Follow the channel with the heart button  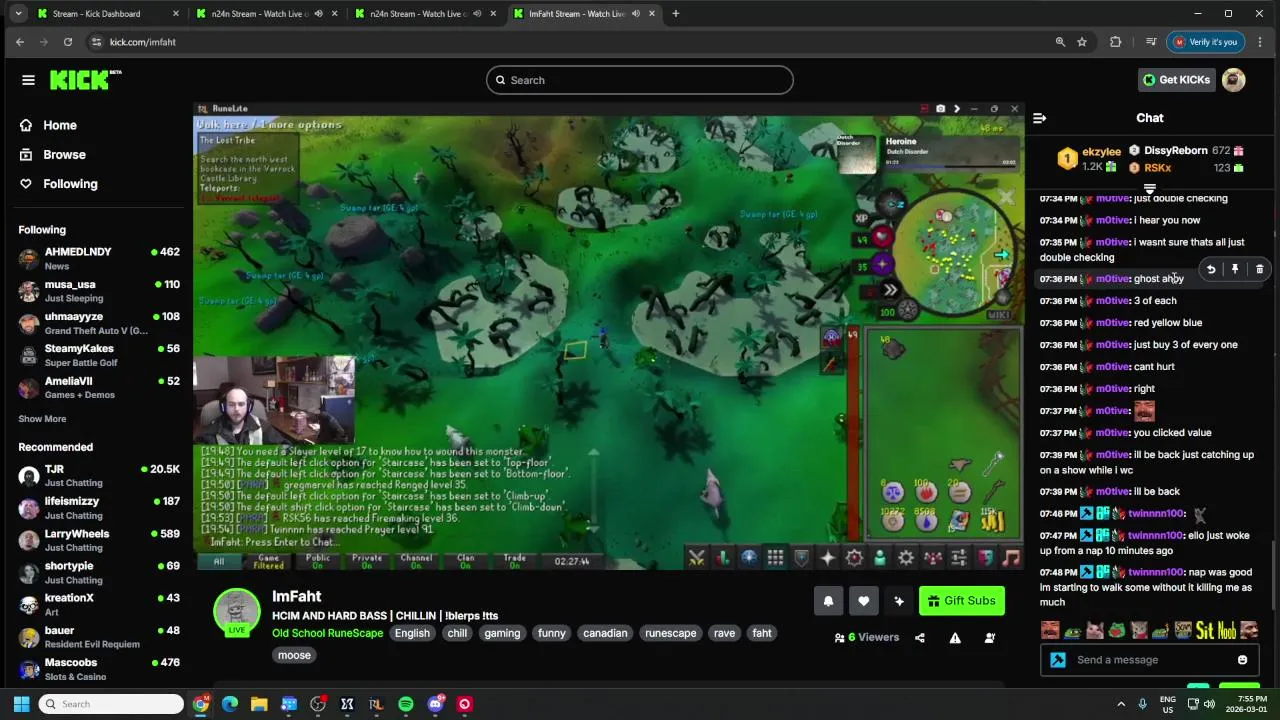[863, 601]
